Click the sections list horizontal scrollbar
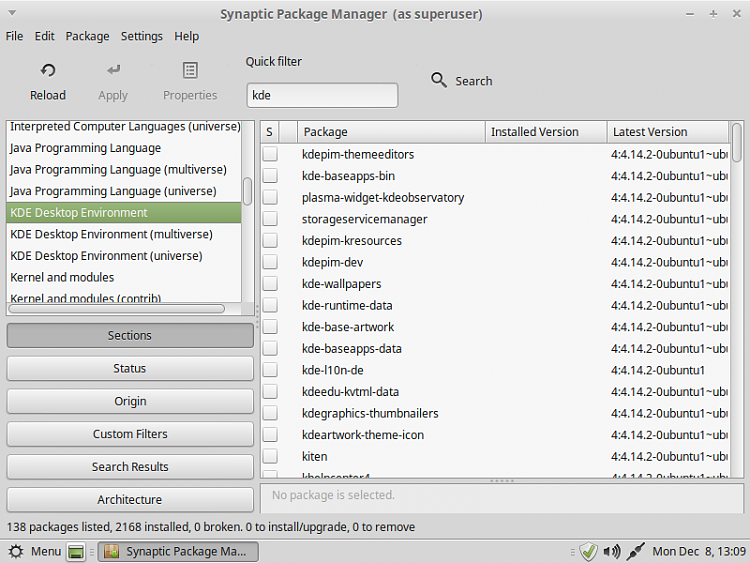The width and height of the screenshot is (750, 563). [117, 309]
